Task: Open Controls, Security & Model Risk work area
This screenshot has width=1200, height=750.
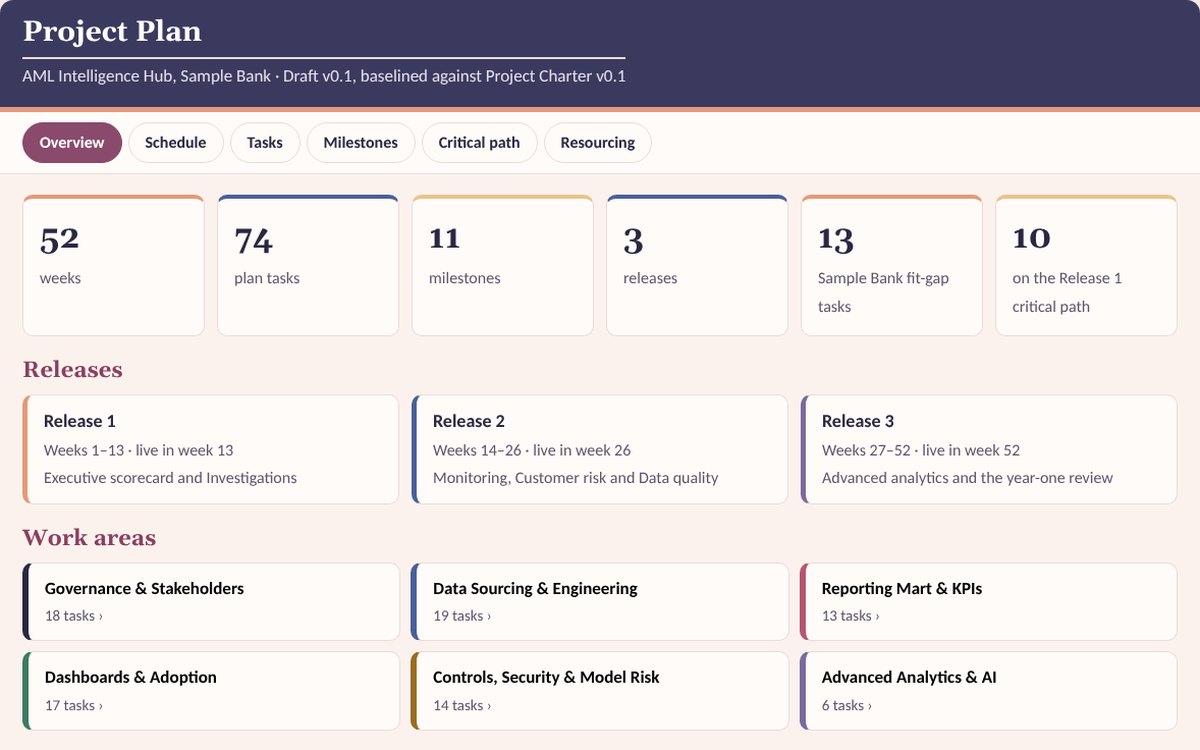Action: [x=600, y=690]
